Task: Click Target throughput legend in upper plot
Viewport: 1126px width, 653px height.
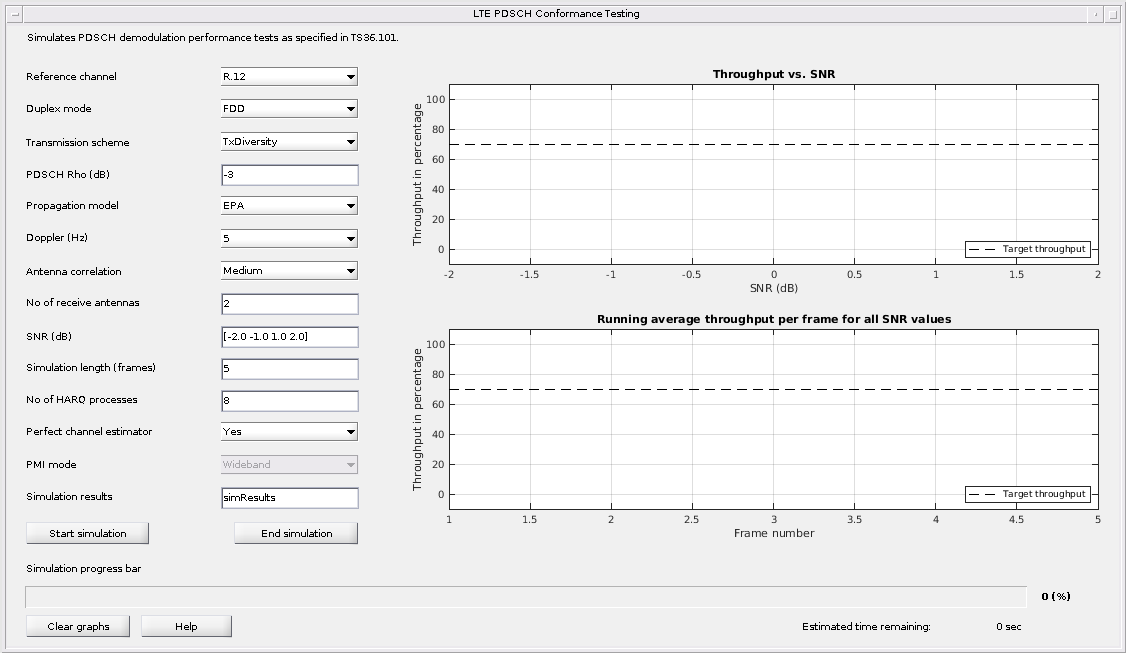Action: [x=1028, y=249]
